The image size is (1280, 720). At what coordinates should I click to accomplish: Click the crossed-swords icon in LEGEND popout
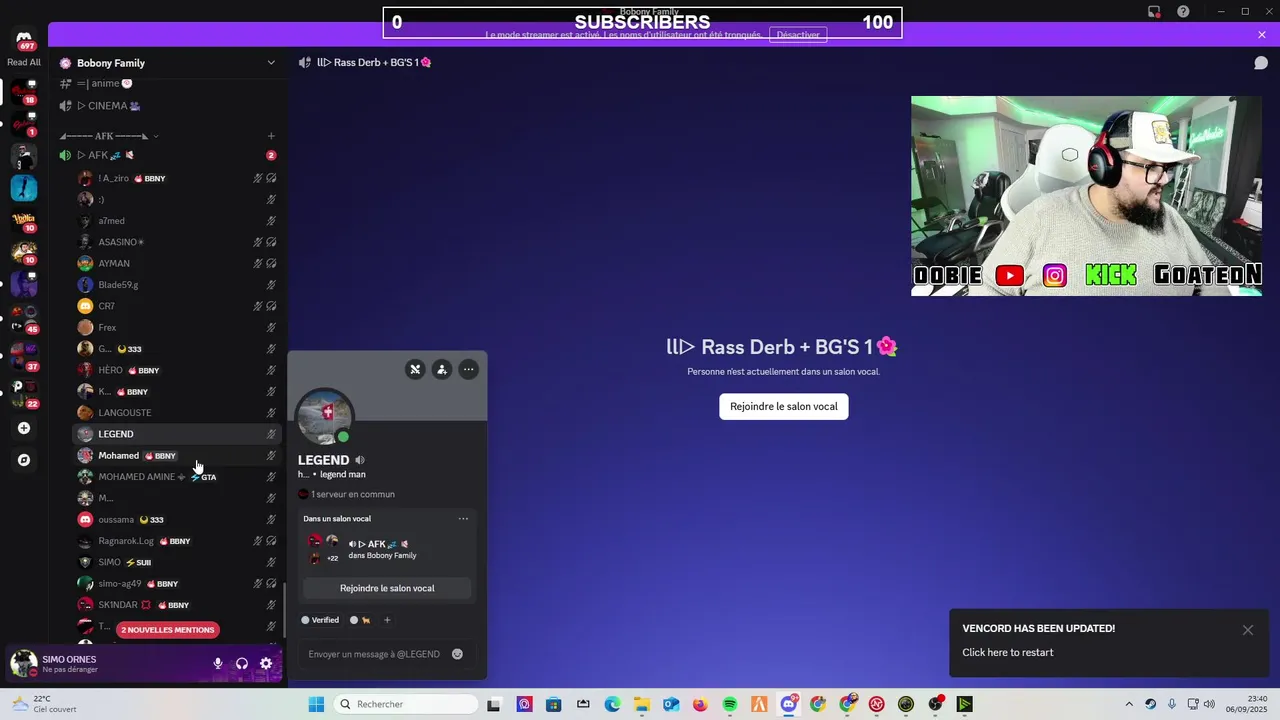pos(415,369)
